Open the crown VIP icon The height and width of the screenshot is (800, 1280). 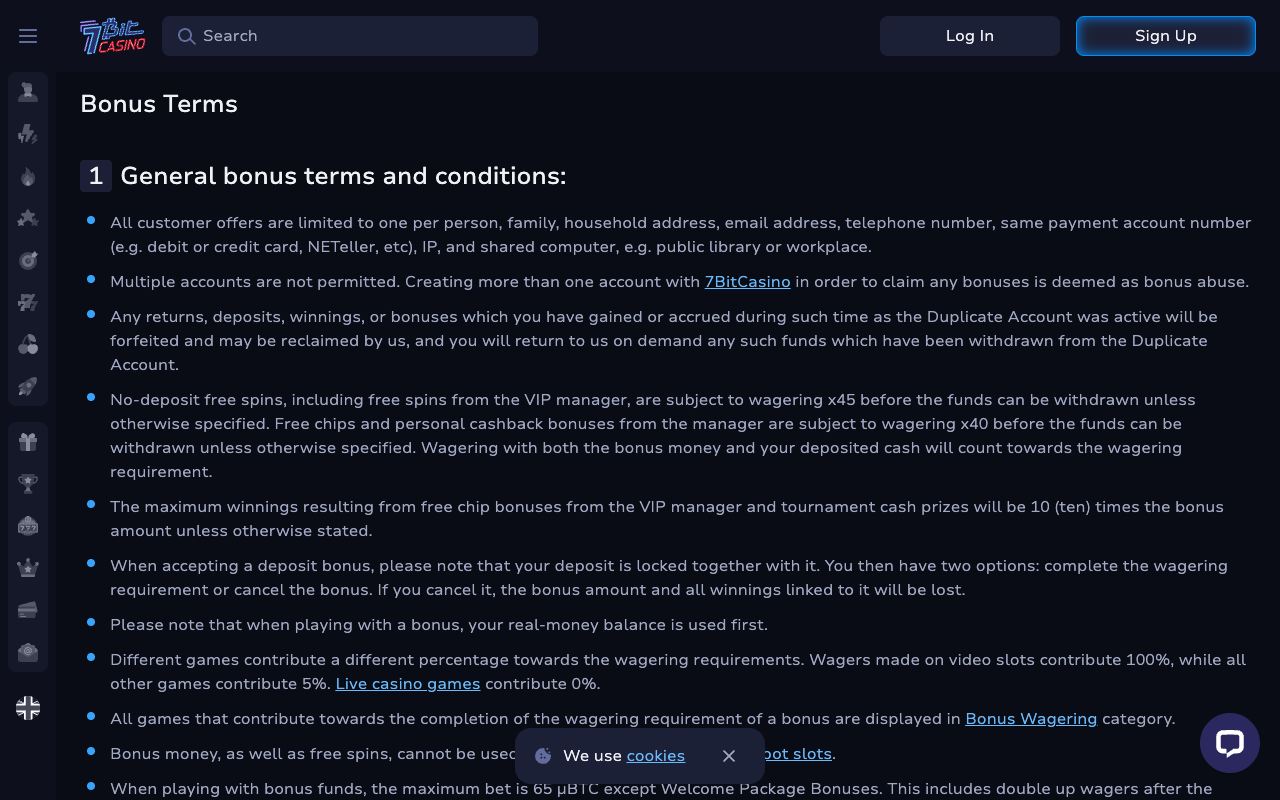(x=28, y=568)
